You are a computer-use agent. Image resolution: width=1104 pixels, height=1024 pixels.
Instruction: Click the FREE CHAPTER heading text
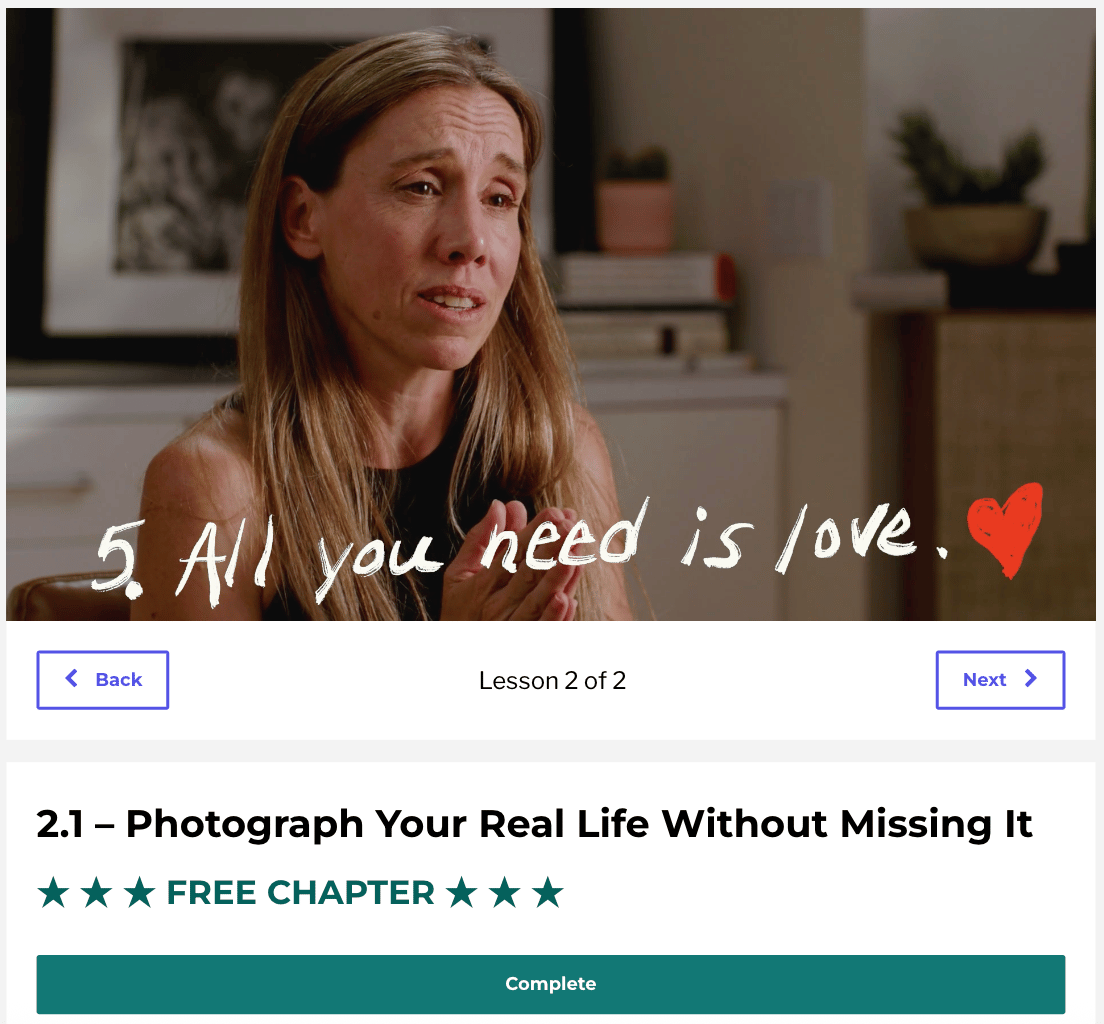(x=301, y=892)
